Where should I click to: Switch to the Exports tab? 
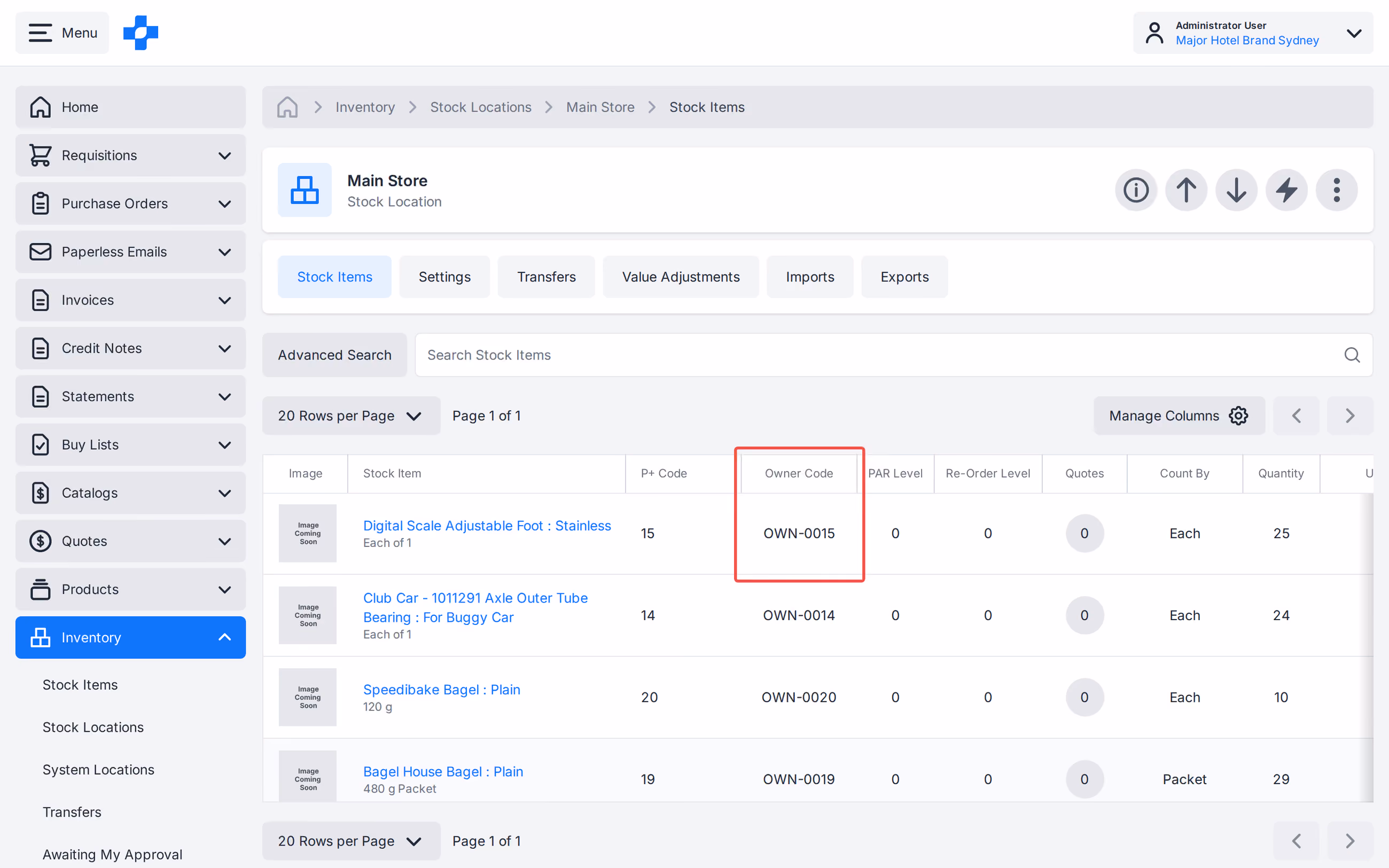[904, 277]
